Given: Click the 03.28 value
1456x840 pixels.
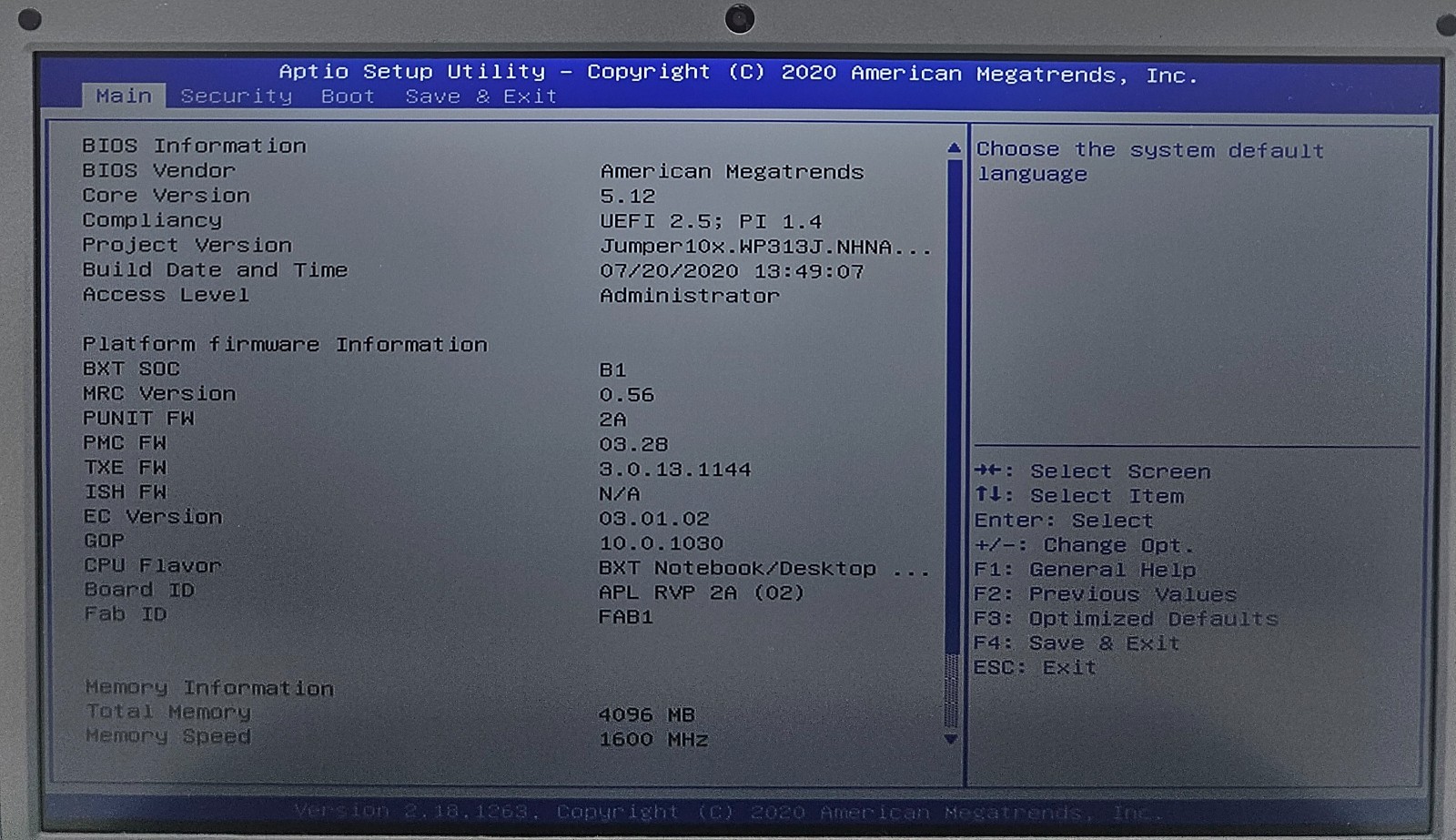Looking at the screenshot, I should point(633,444).
